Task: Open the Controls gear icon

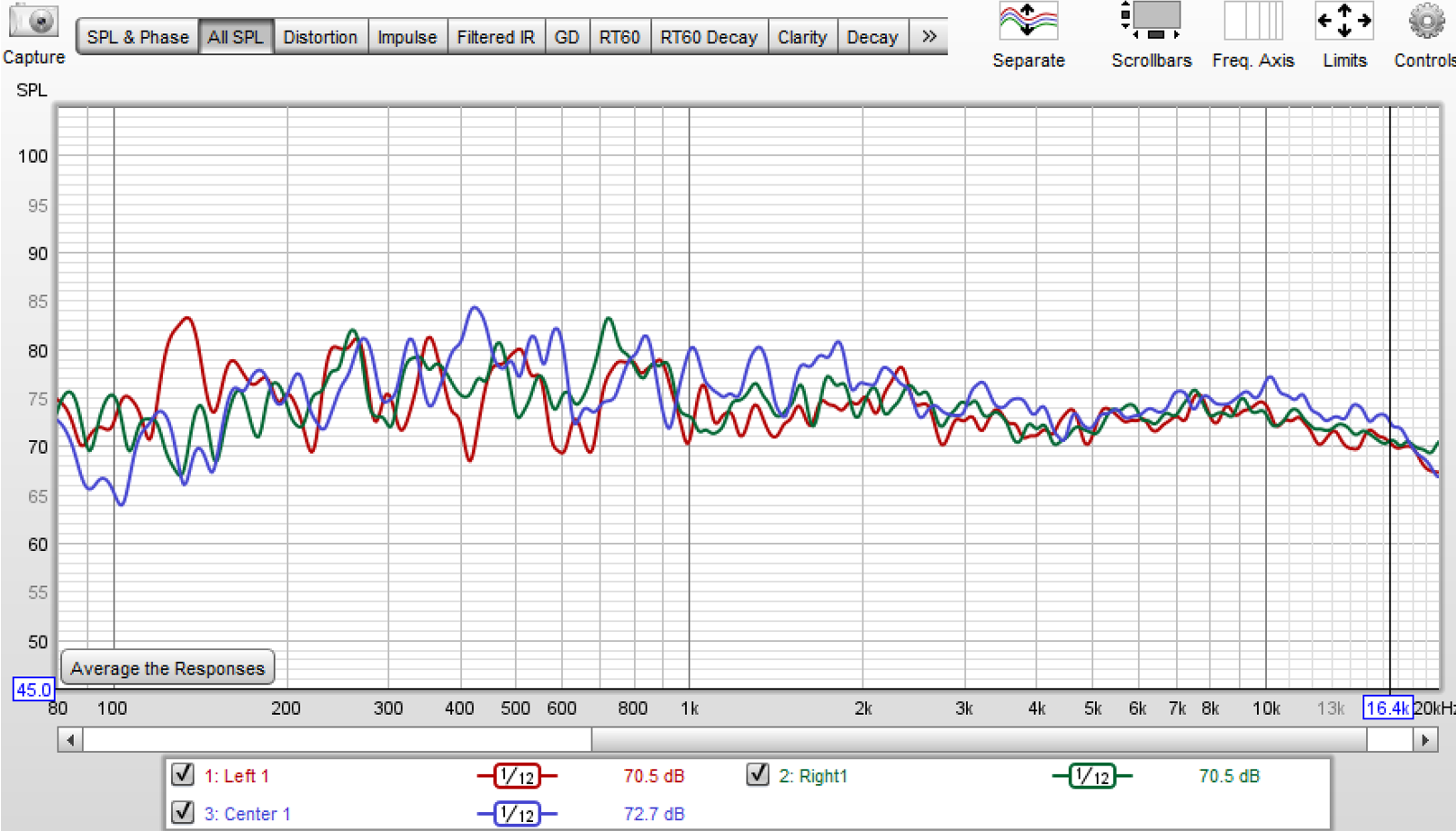Action: 1426,23
